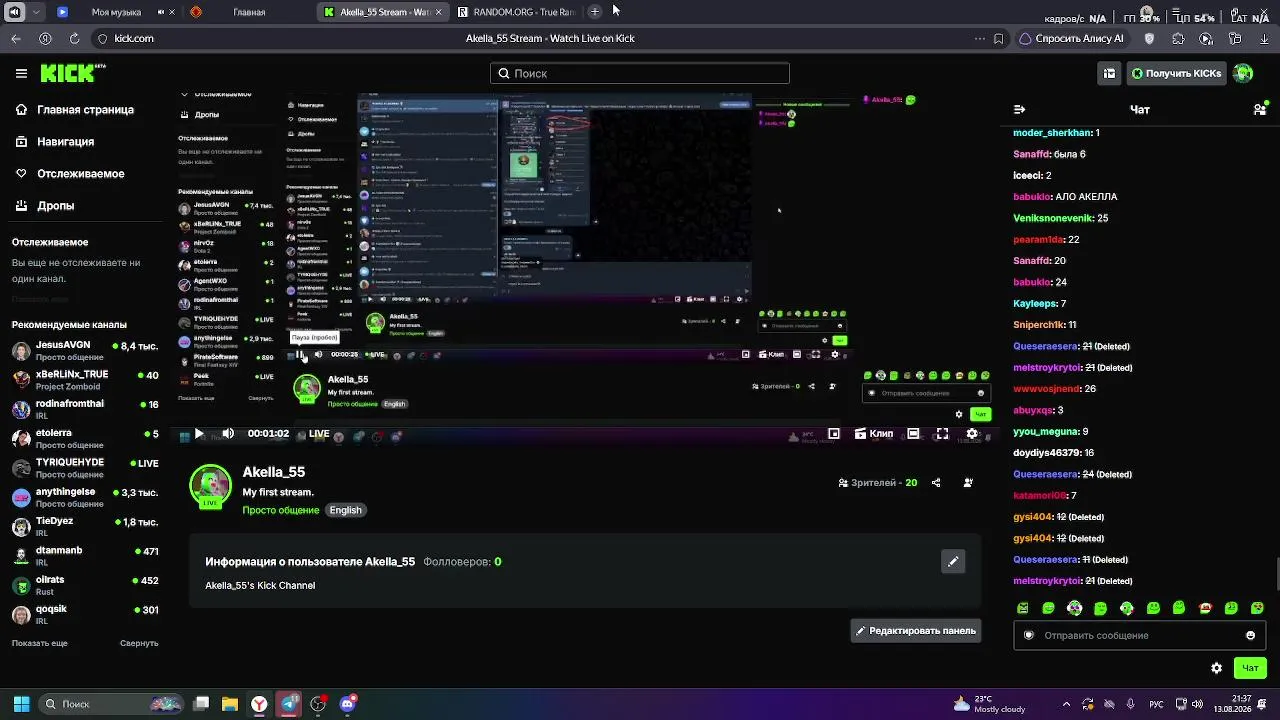Open File Explorer from taskbar

230,704
